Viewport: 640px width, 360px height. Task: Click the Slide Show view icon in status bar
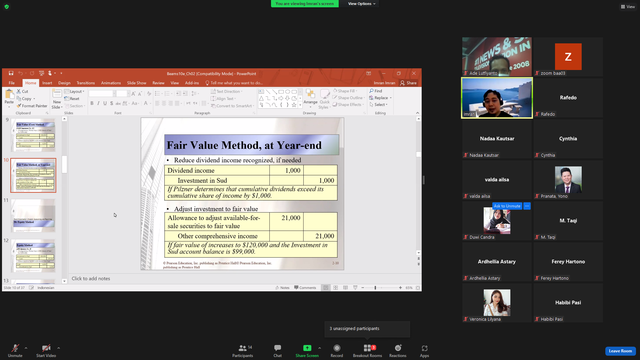click(355, 288)
